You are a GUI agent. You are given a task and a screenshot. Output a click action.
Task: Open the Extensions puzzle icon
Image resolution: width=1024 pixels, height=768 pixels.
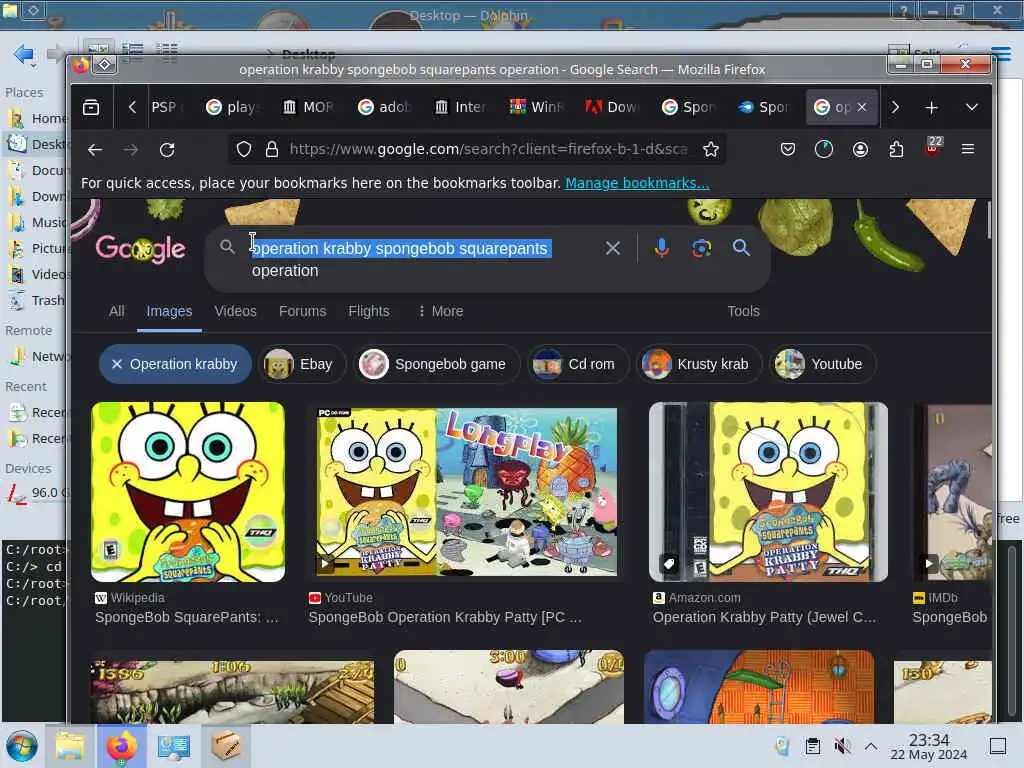point(896,150)
